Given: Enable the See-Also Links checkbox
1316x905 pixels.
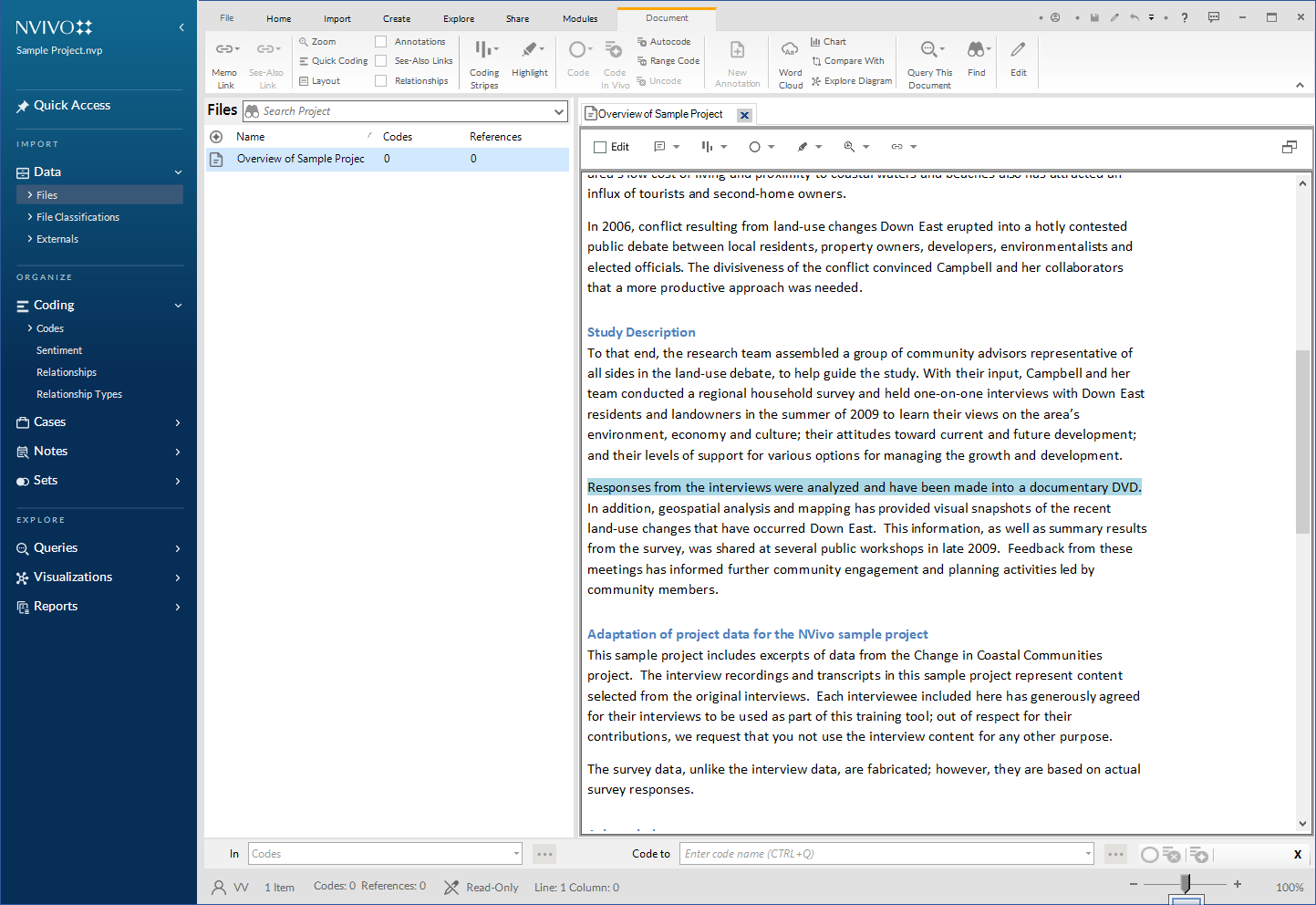Looking at the screenshot, I should pyautogui.click(x=381, y=61).
